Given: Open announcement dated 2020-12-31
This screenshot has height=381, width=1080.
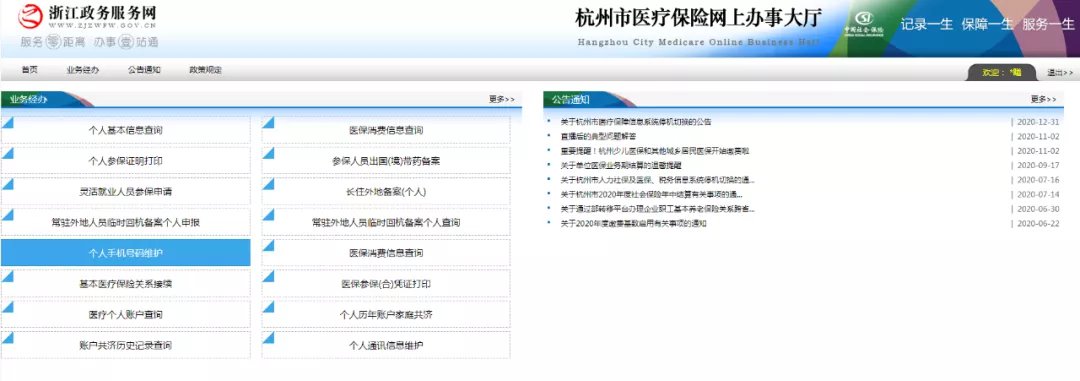Looking at the screenshot, I should tap(636, 122).
